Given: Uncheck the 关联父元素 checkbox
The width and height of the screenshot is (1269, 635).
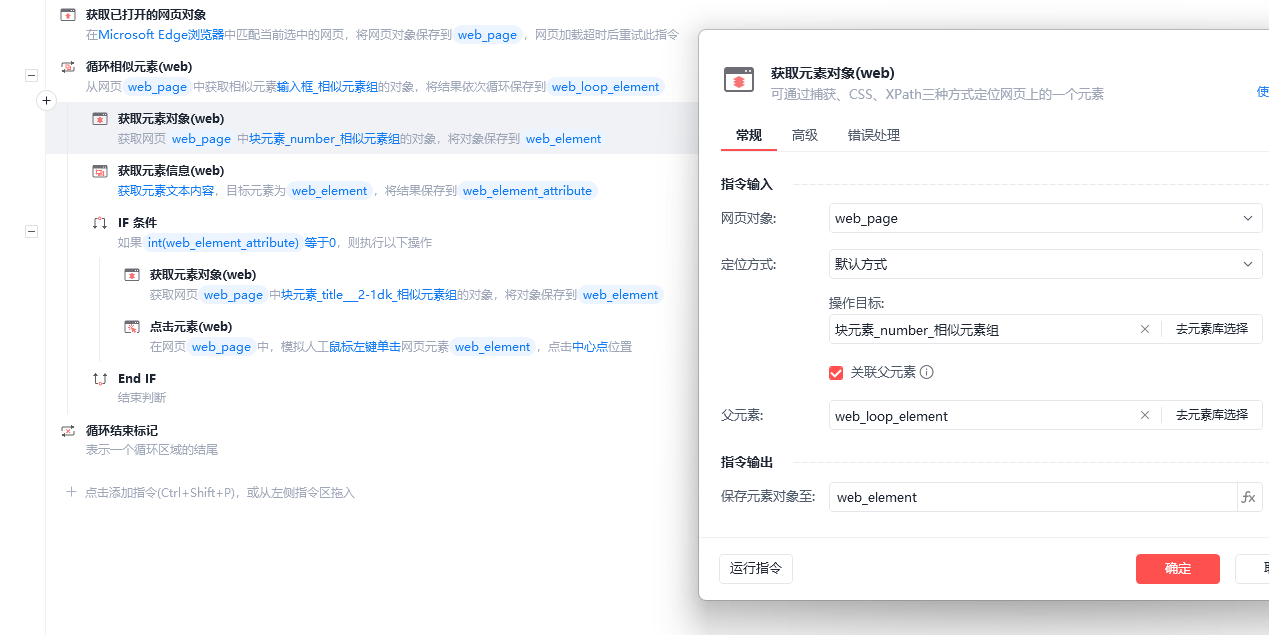Looking at the screenshot, I should coord(837,373).
